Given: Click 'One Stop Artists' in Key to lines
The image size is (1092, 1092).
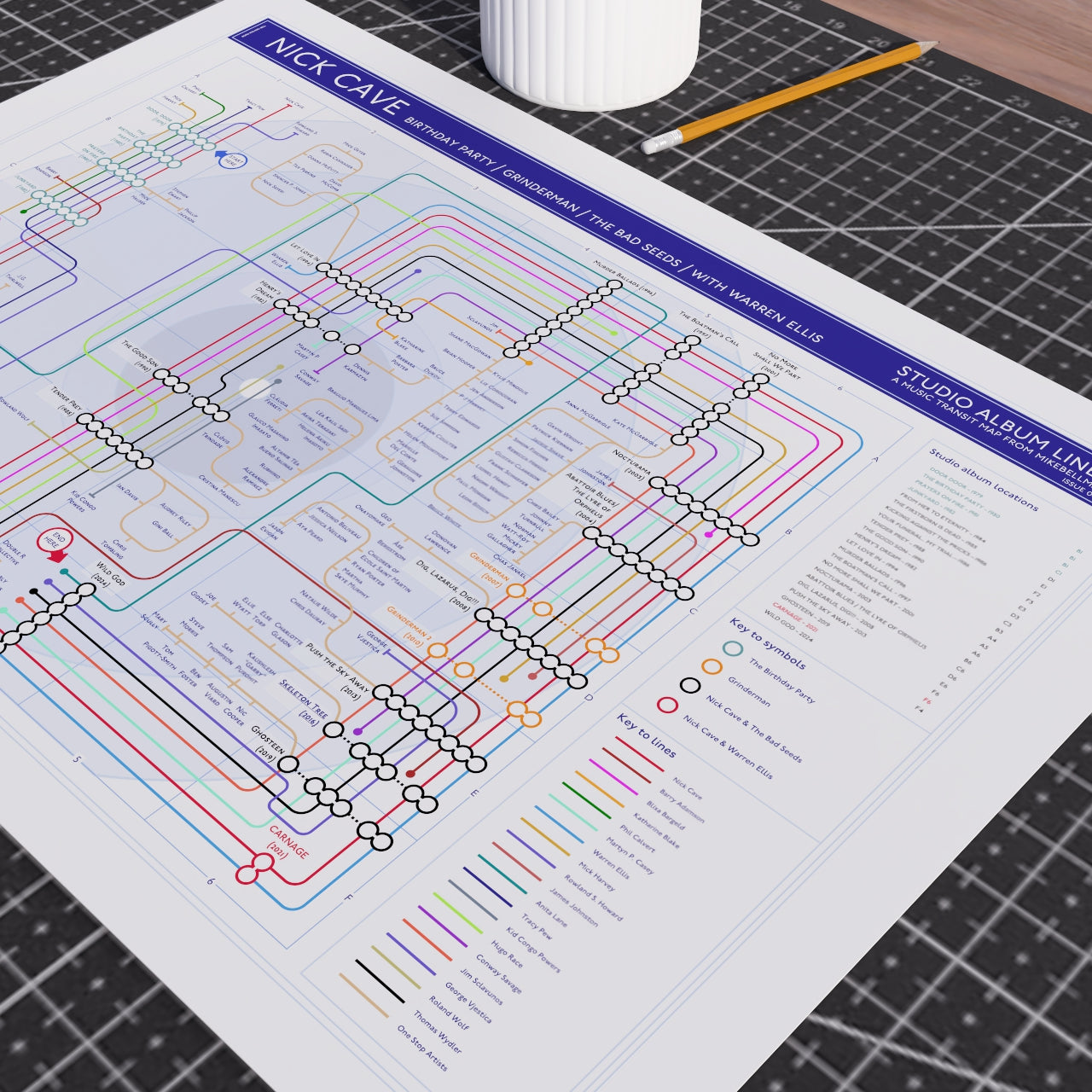Looking at the screenshot, I should click(x=421, y=1048).
